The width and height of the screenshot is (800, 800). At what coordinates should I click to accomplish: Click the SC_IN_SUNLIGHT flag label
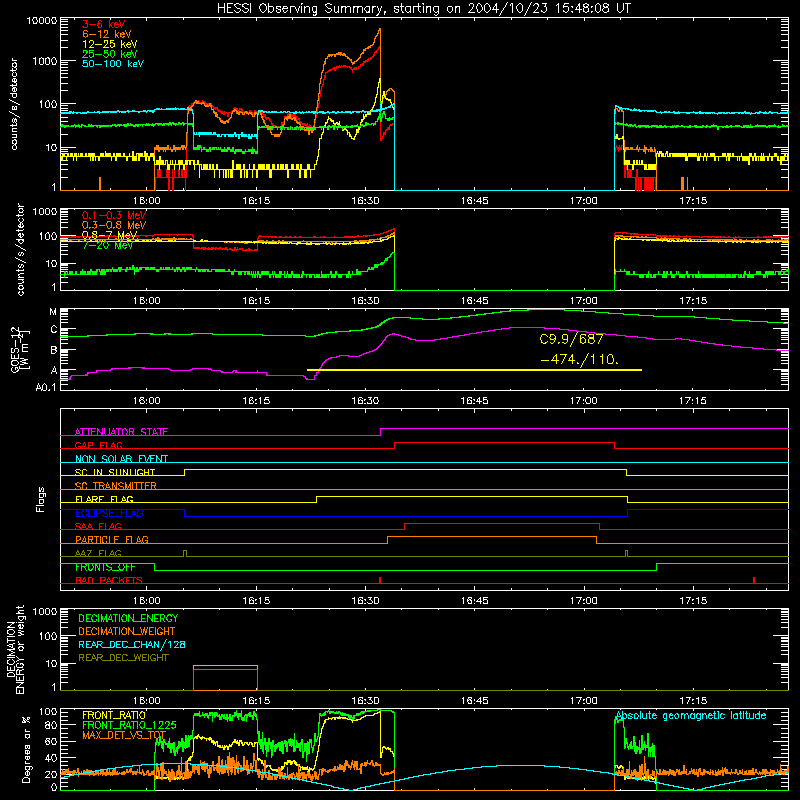point(115,472)
